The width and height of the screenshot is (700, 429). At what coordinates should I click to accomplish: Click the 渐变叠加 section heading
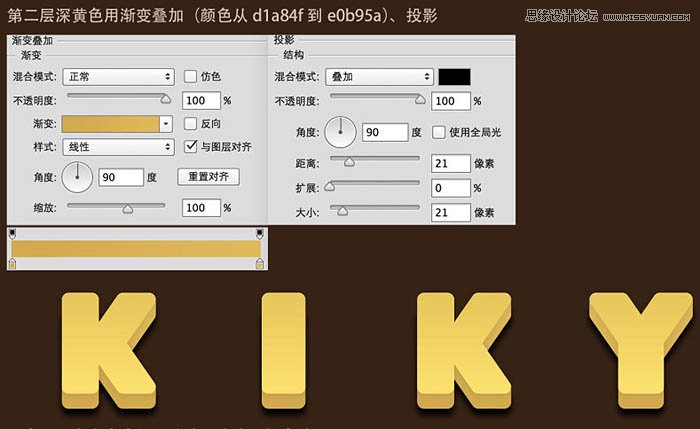tap(32, 41)
